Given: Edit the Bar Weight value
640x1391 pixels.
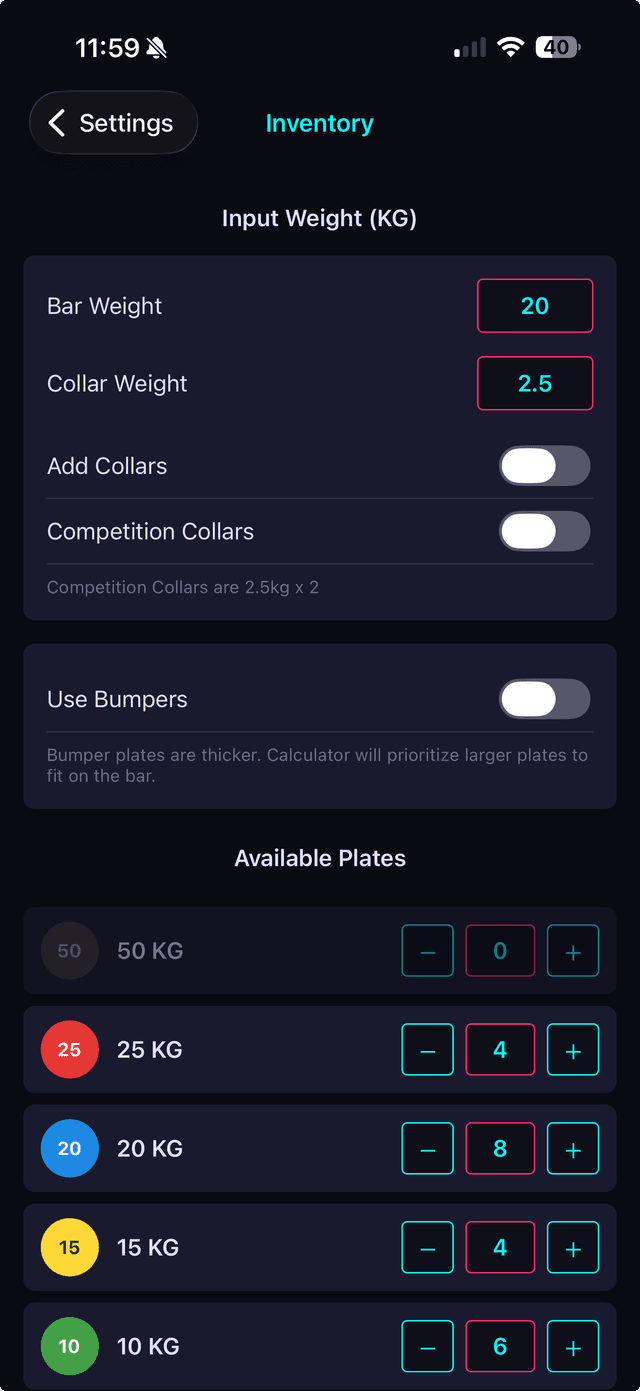Looking at the screenshot, I should [535, 305].
